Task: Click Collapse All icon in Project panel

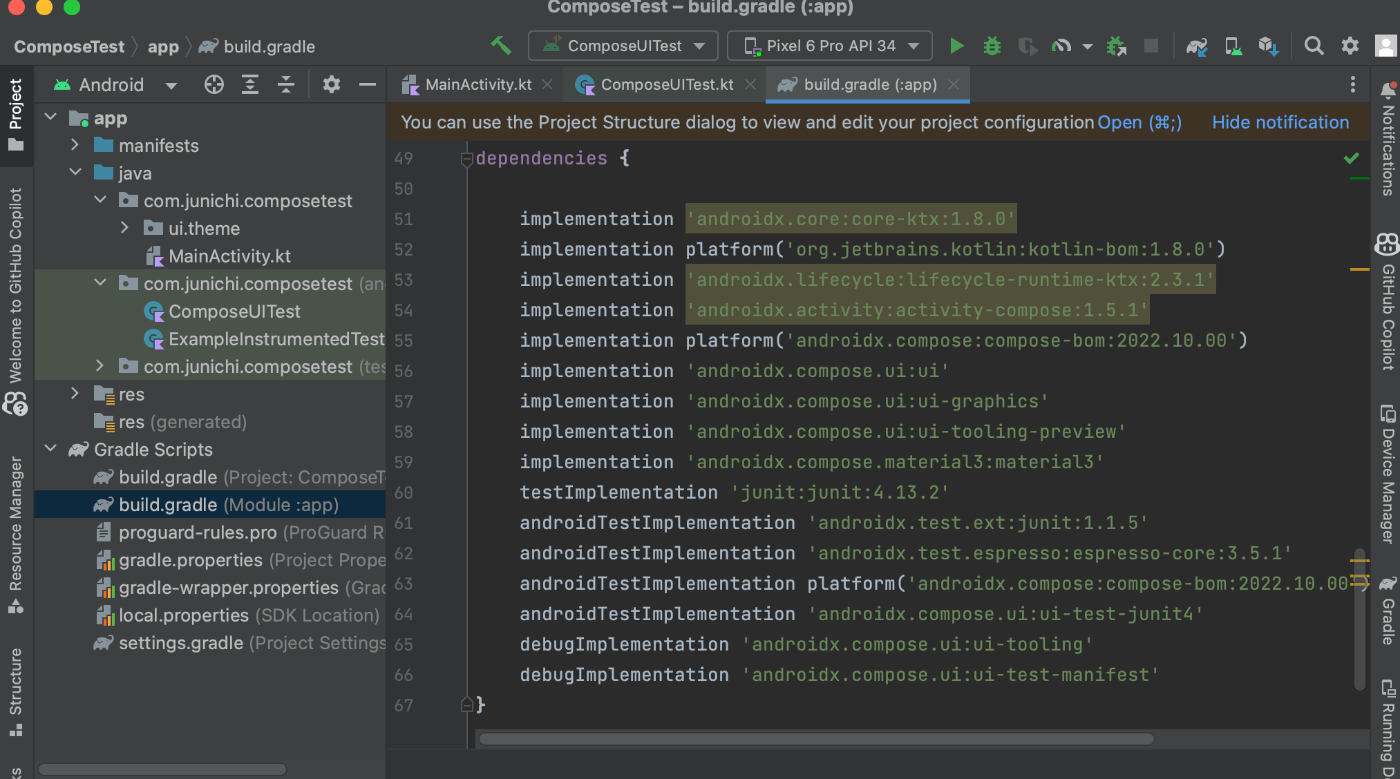Action: click(286, 85)
